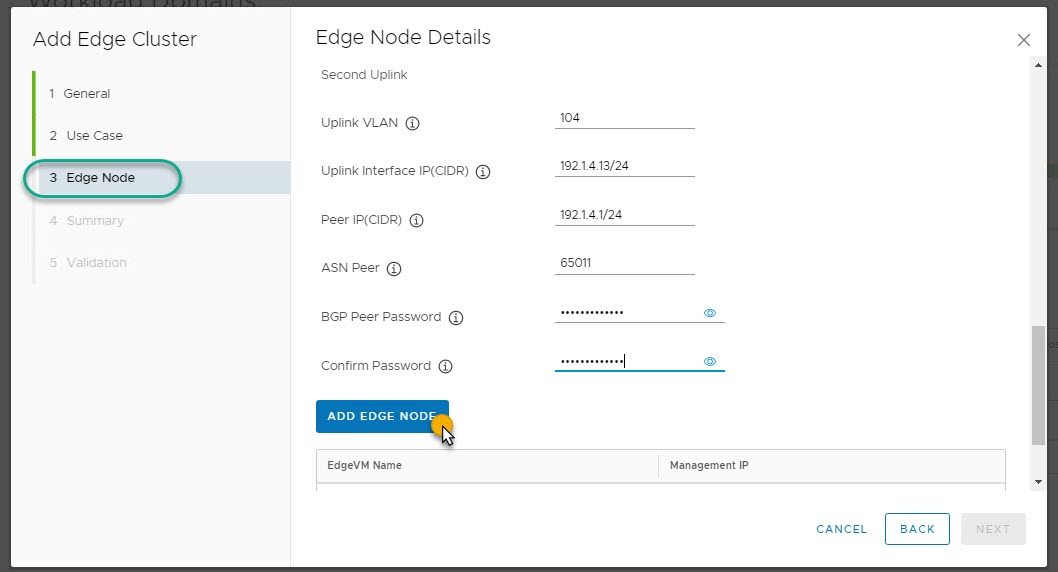Focus the Uplink Interface IP(CIDR) field

coord(624,166)
